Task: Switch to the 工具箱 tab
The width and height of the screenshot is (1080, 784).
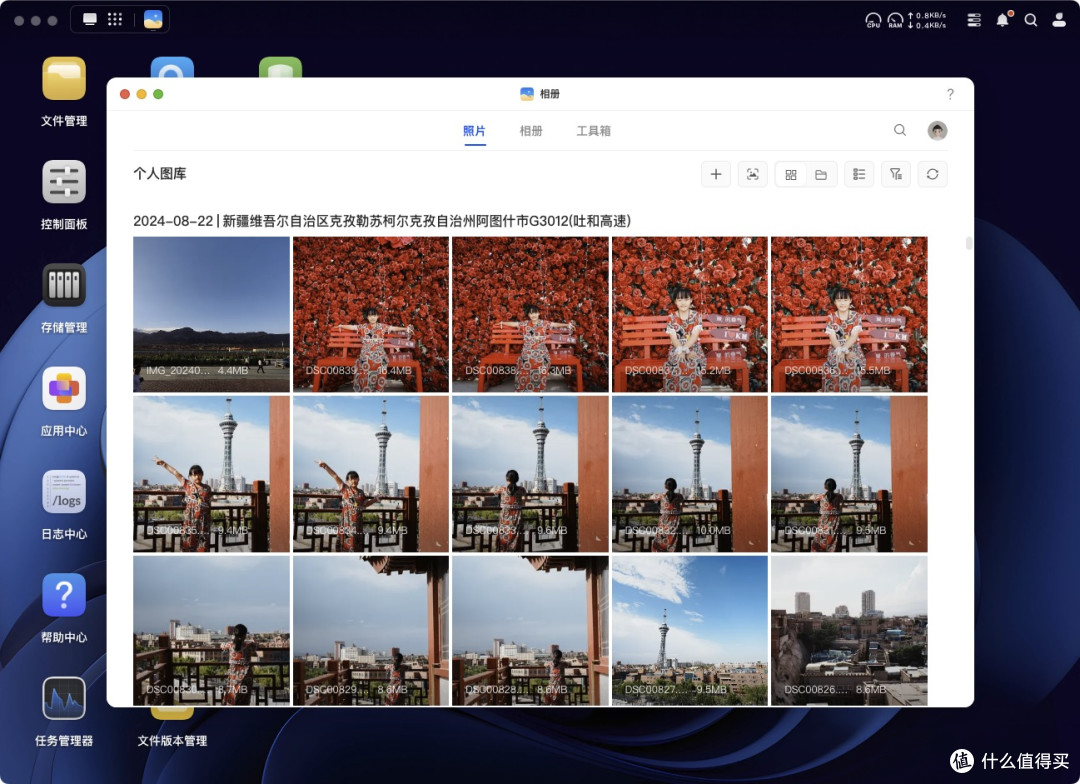Action: click(x=594, y=131)
